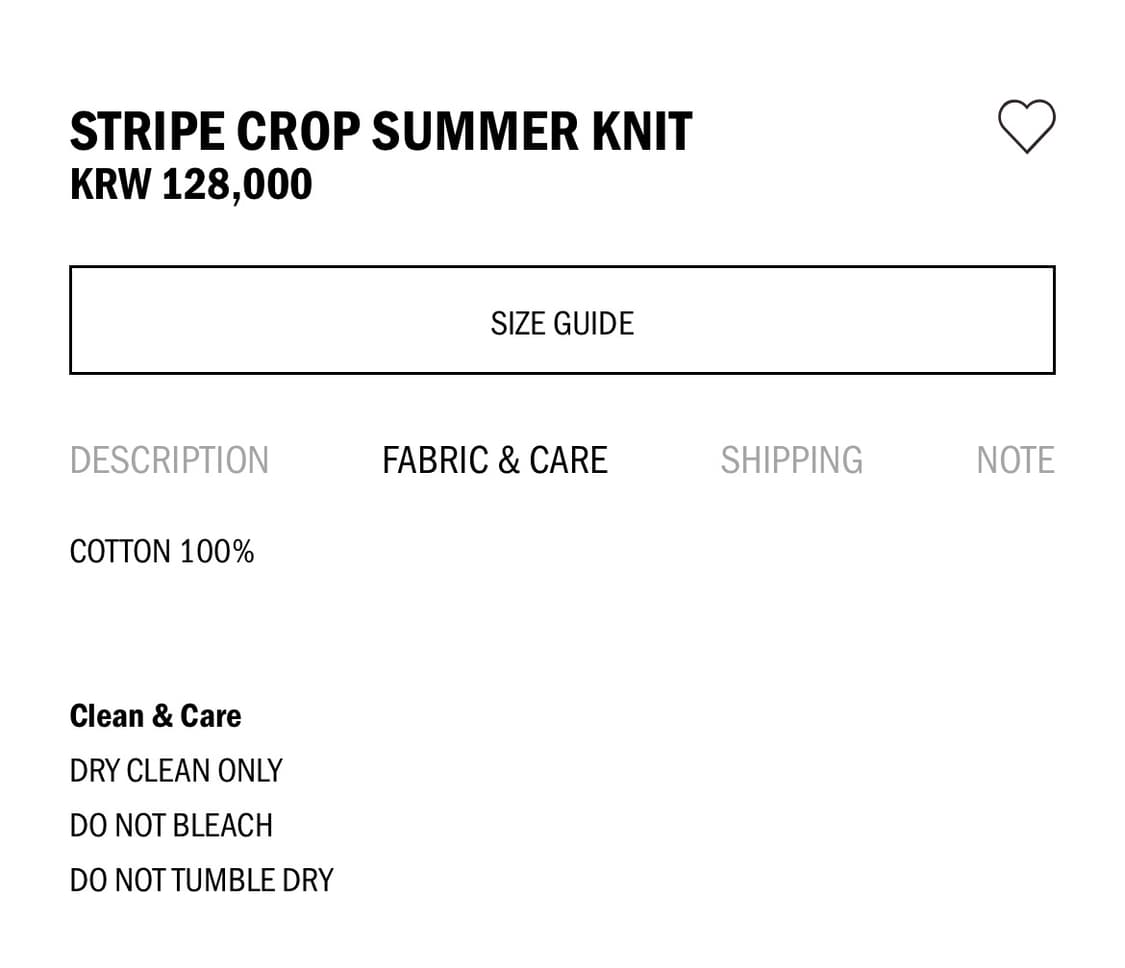Click the Stripe Crop Summer Knit title

point(380,132)
